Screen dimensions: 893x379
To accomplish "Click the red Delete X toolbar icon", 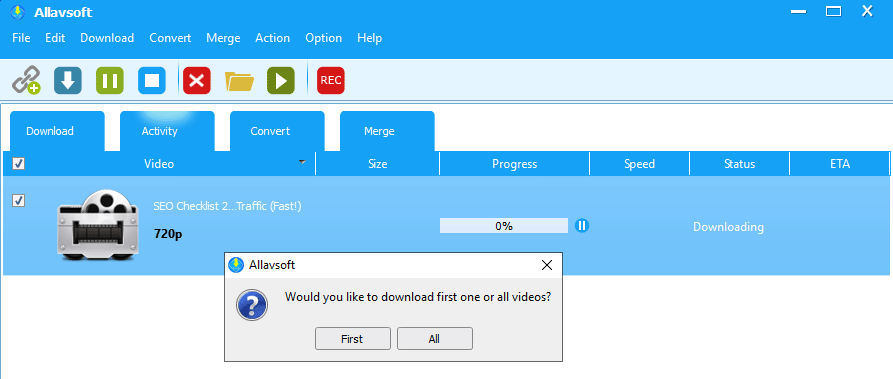I will pos(196,80).
